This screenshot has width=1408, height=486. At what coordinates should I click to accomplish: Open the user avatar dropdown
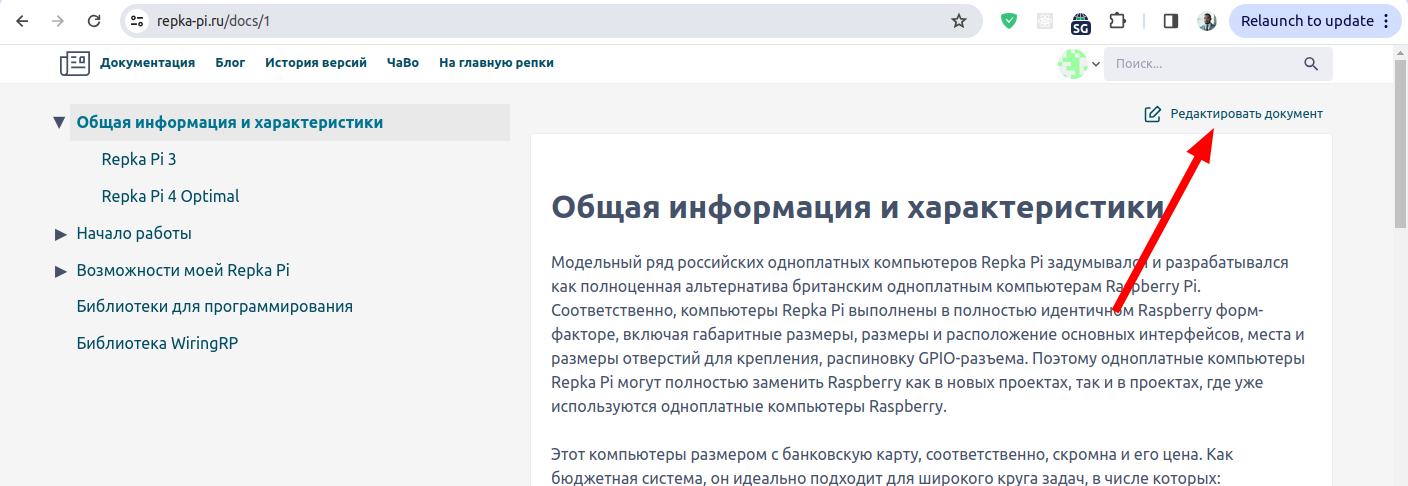[x=1079, y=64]
